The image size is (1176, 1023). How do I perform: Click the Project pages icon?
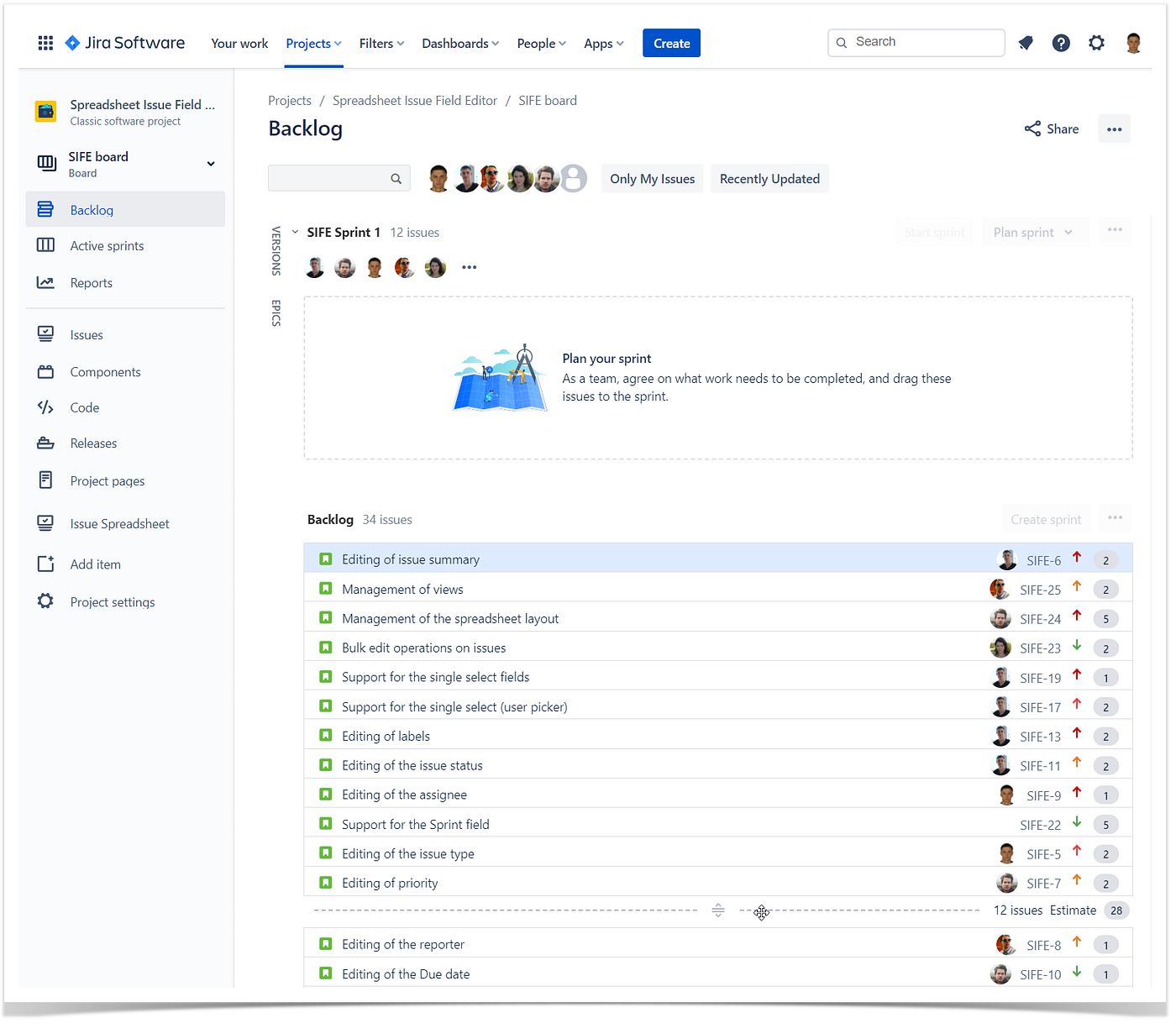pos(45,480)
